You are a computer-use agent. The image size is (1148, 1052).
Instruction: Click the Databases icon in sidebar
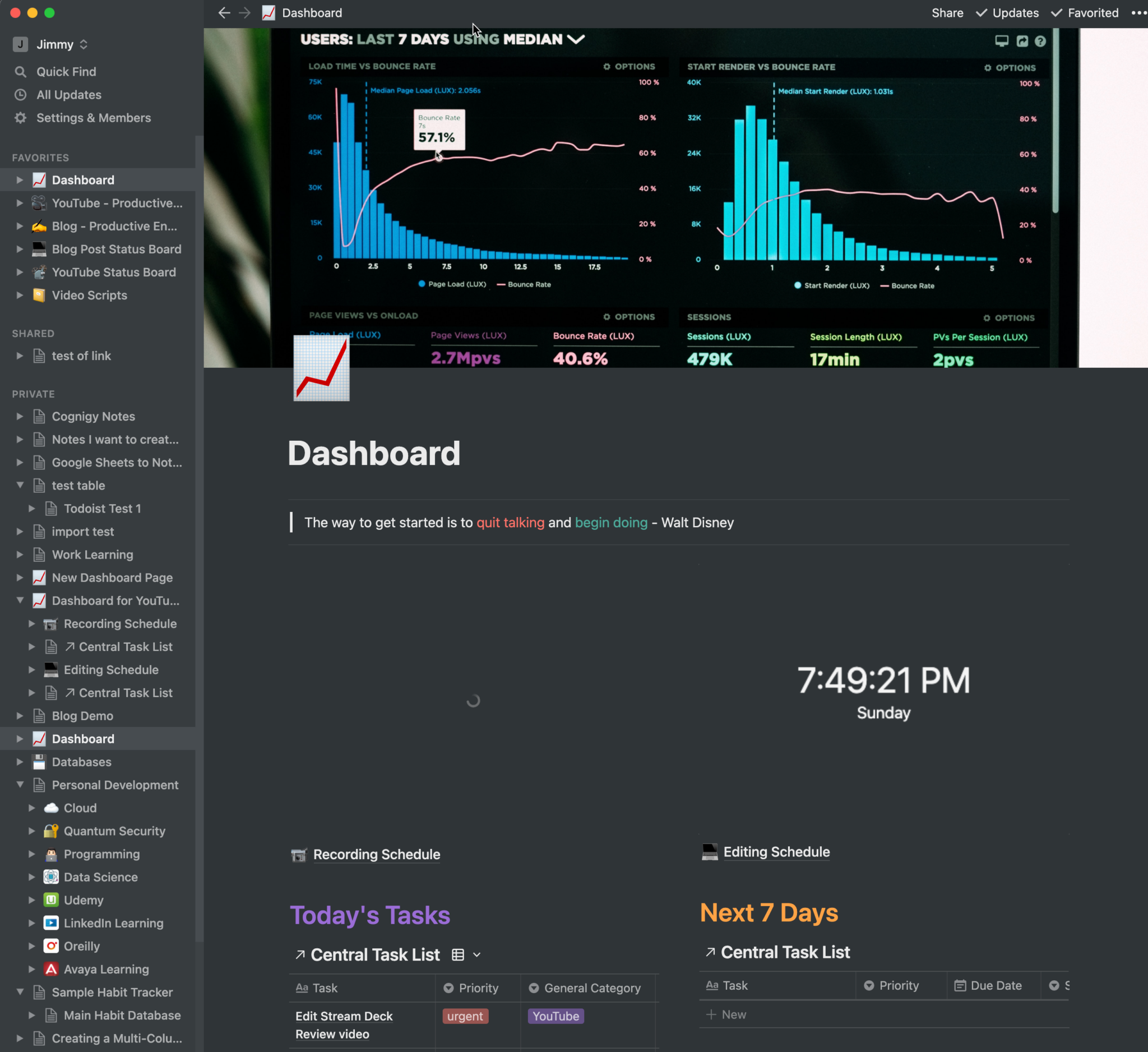pyautogui.click(x=39, y=761)
